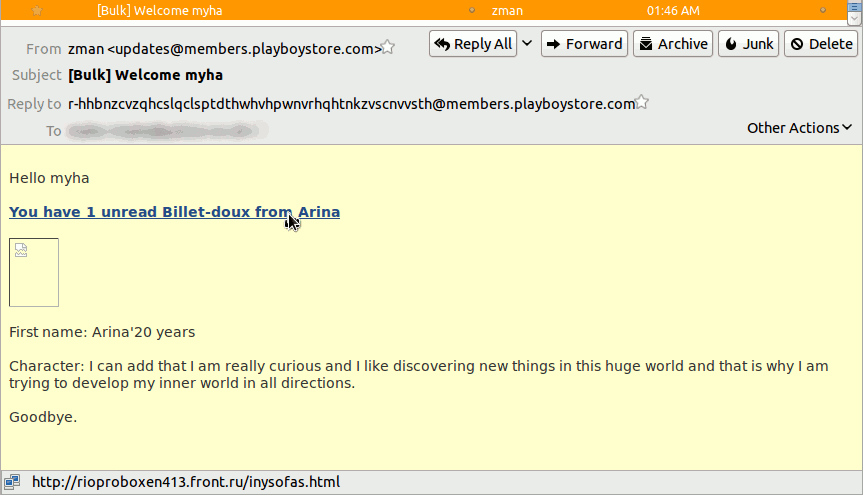Mark this email as Junk

point(748,44)
